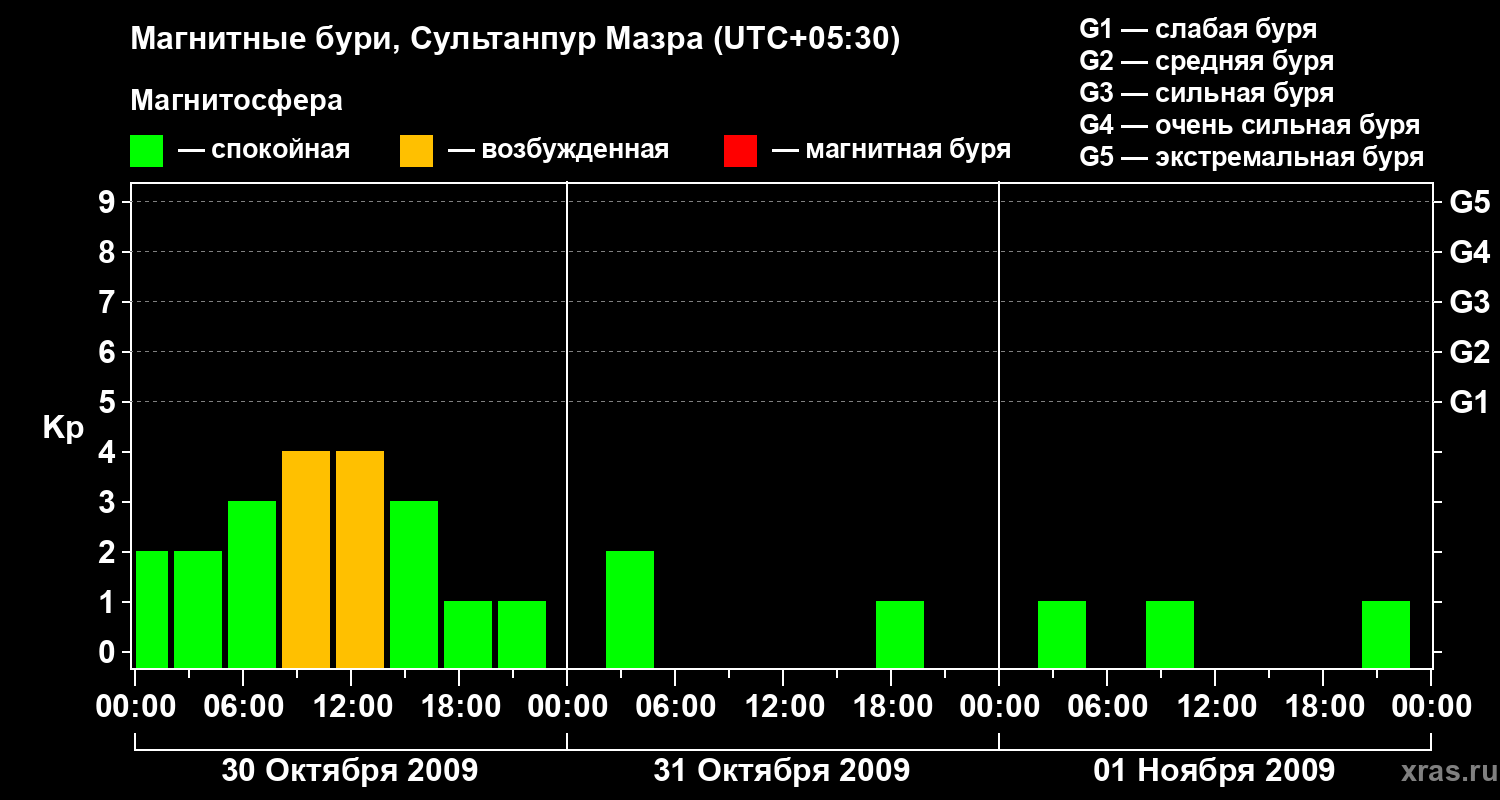Click the 'G3 — сильная буря' legend entry
The height and width of the screenshot is (800, 1500).
pyautogui.click(x=1206, y=93)
